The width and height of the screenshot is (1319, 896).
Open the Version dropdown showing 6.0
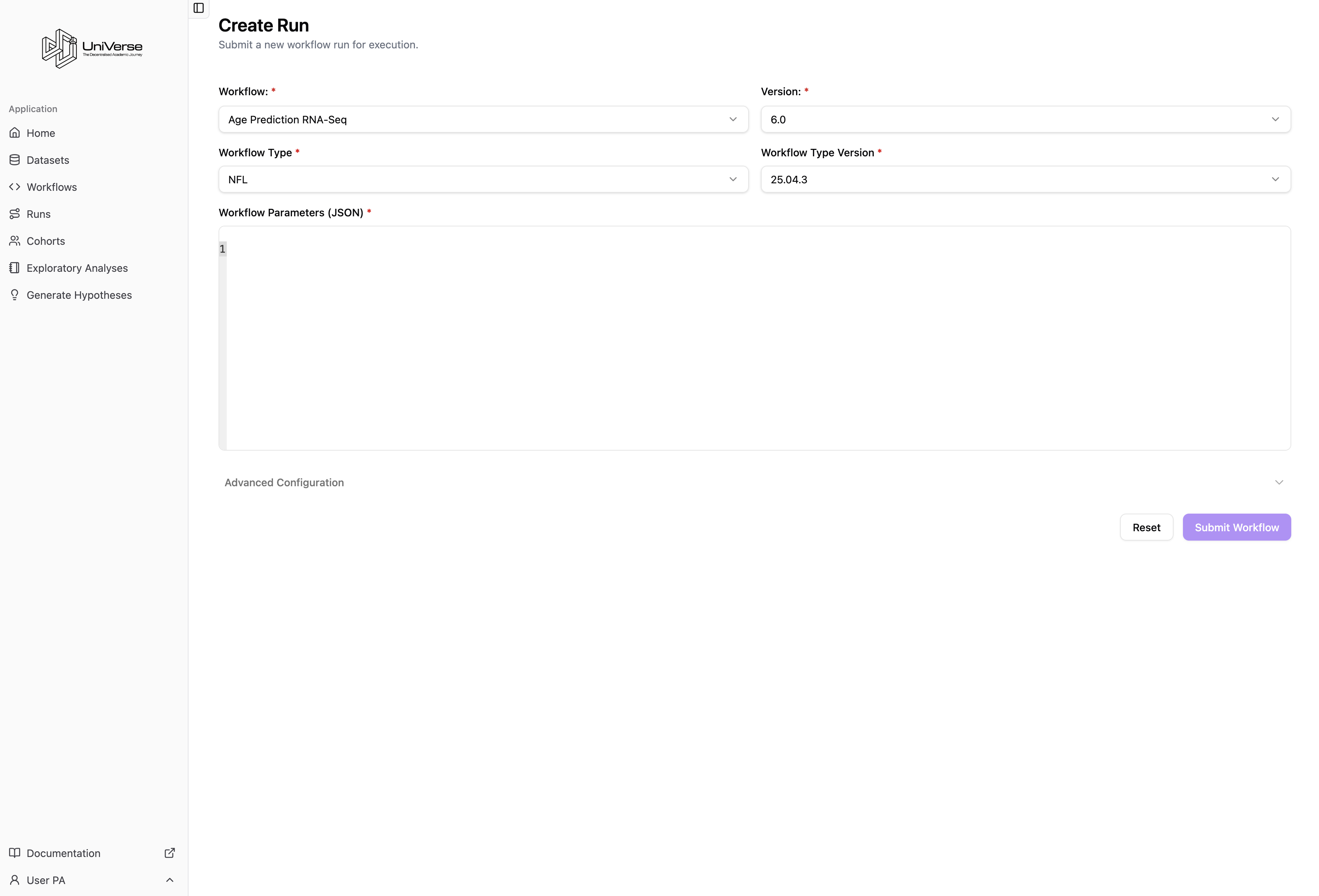[1025, 119]
